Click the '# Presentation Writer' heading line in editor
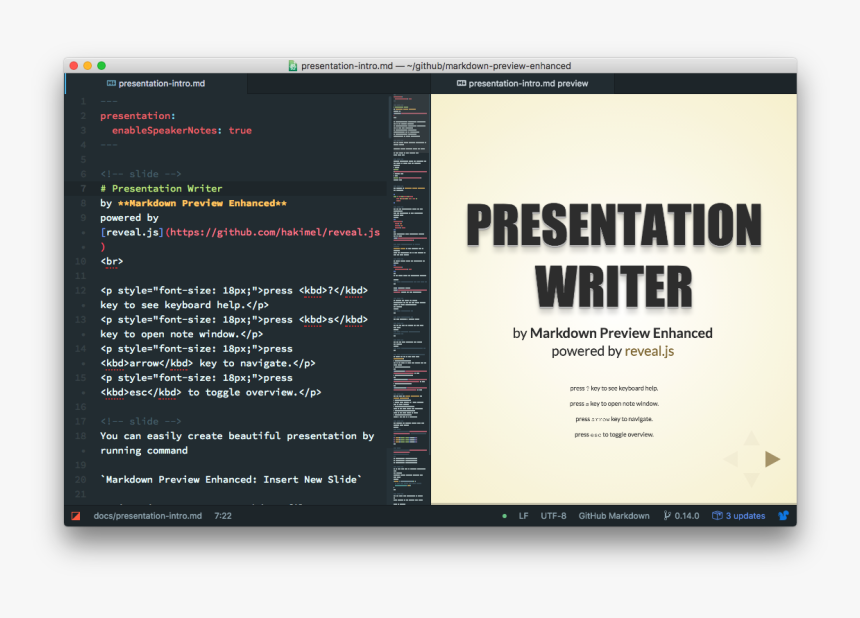 pyautogui.click(x=161, y=189)
